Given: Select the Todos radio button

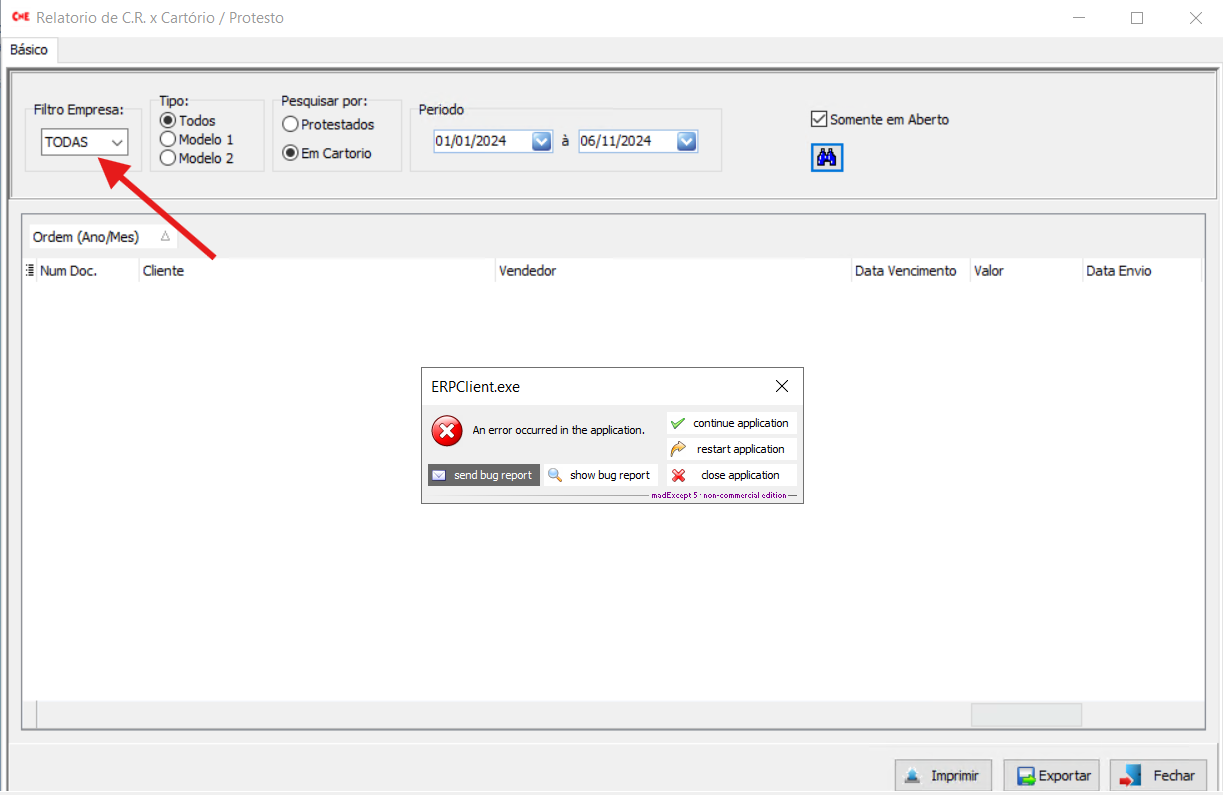Looking at the screenshot, I should [x=168, y=121].
